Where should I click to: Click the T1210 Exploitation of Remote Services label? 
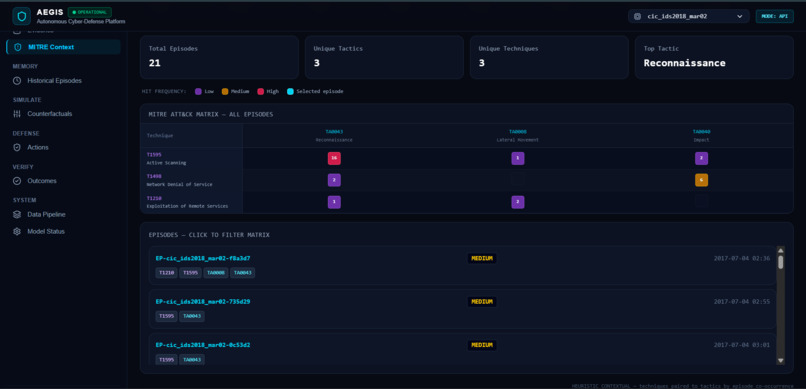[187, 202]
